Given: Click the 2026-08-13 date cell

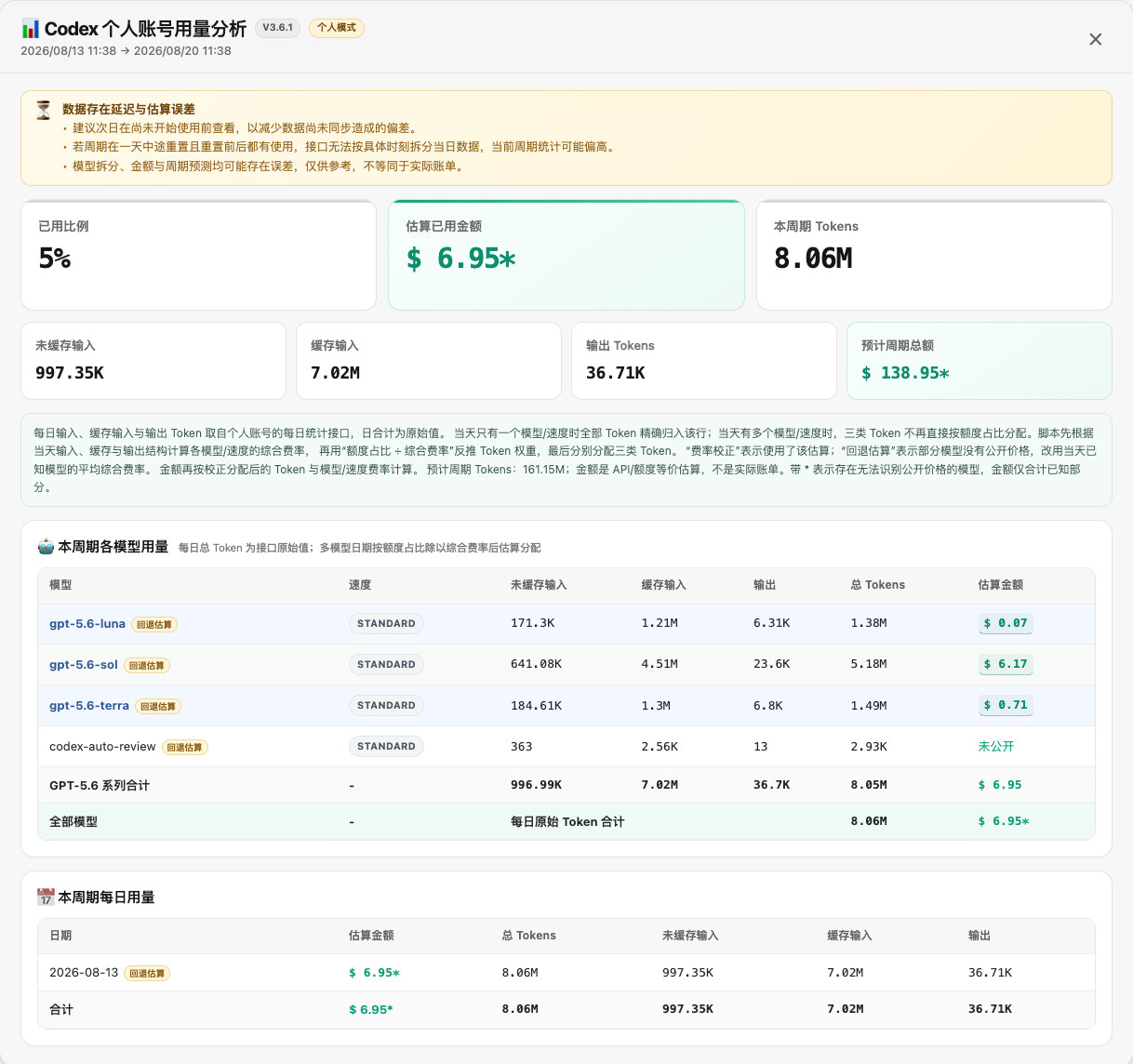Looking at the screenshot, I should (x=84, y=973).
